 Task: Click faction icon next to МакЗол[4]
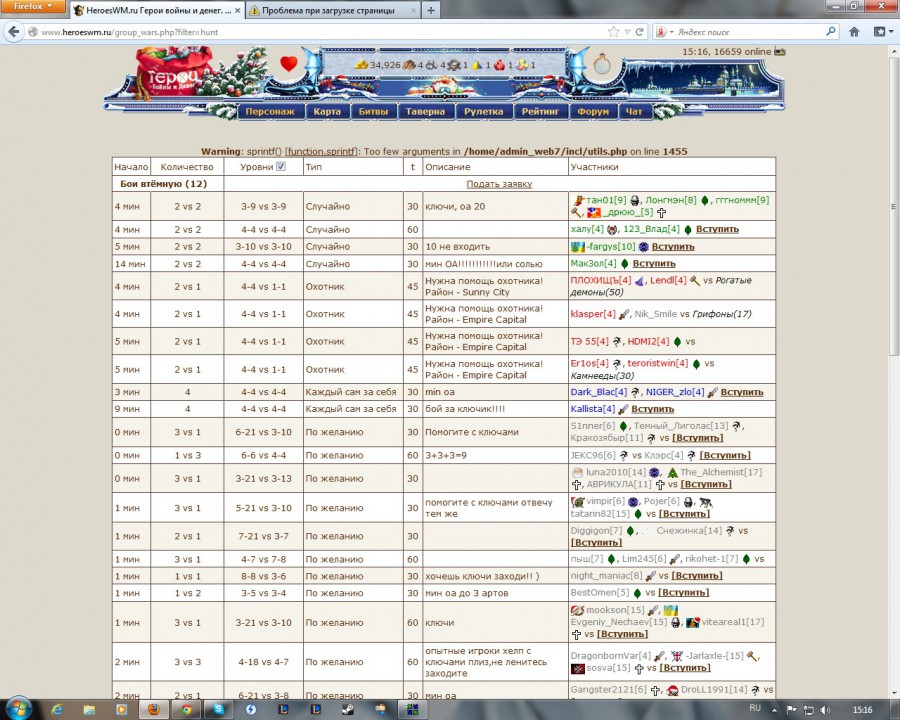pyautogui.click(x=624, y=264)
